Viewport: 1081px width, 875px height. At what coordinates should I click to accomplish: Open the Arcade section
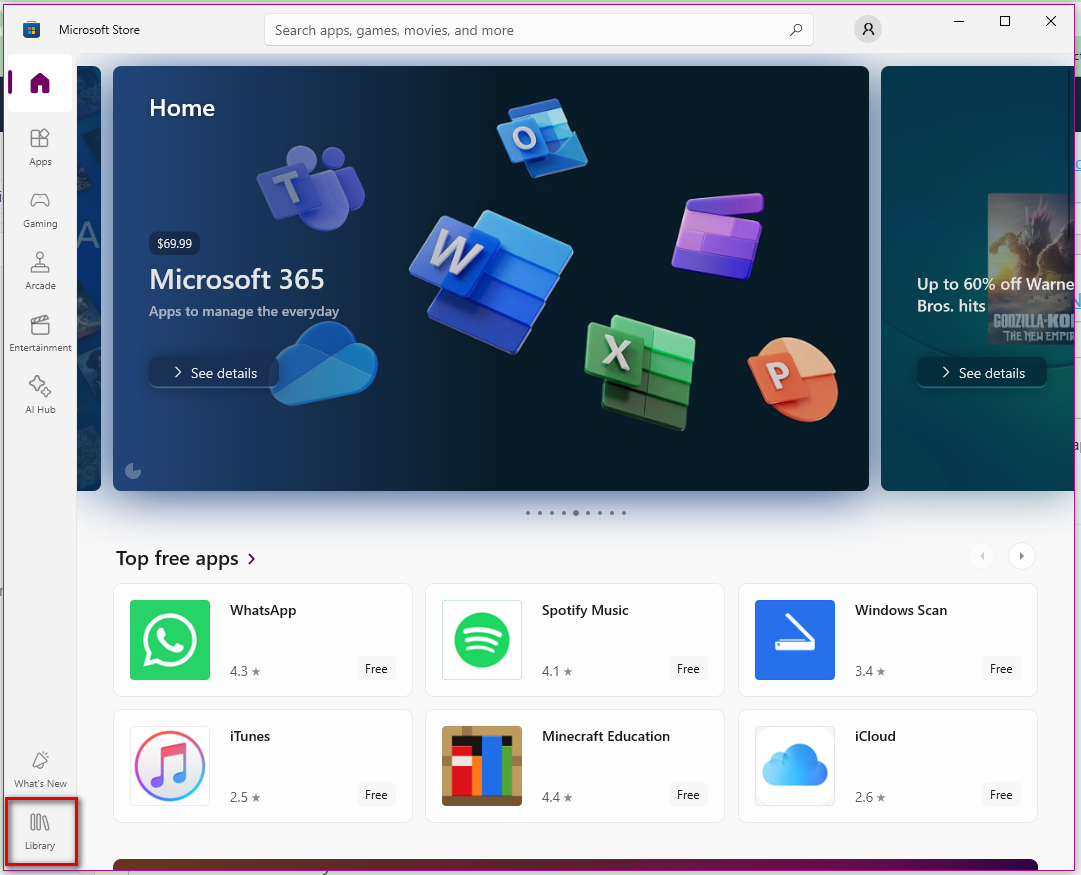40,271
